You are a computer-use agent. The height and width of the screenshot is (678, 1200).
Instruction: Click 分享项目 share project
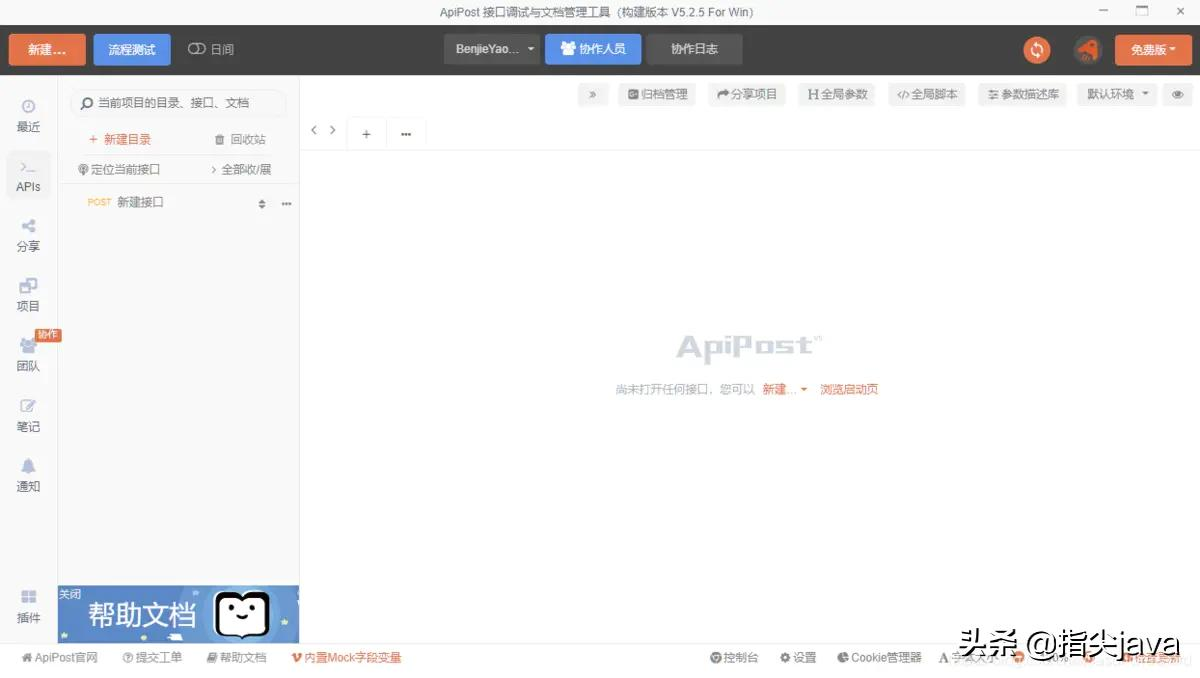[x=747, y=95]
